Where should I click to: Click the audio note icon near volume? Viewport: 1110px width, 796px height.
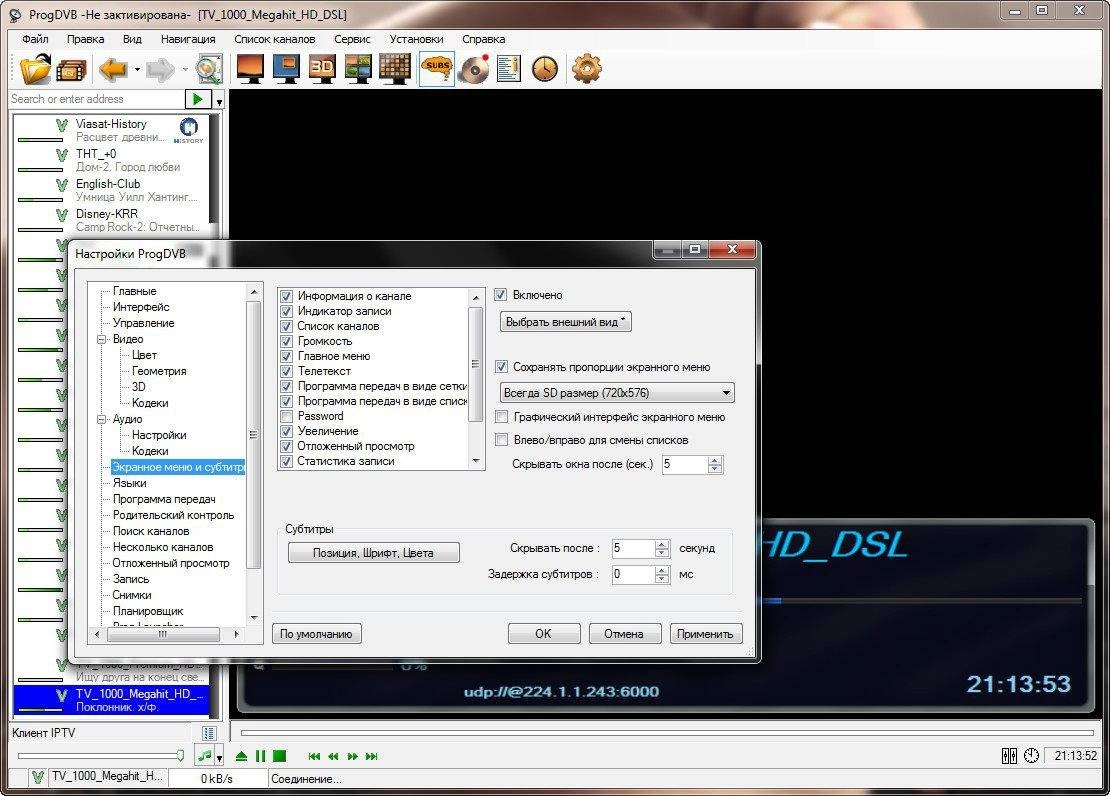[205, 756]
